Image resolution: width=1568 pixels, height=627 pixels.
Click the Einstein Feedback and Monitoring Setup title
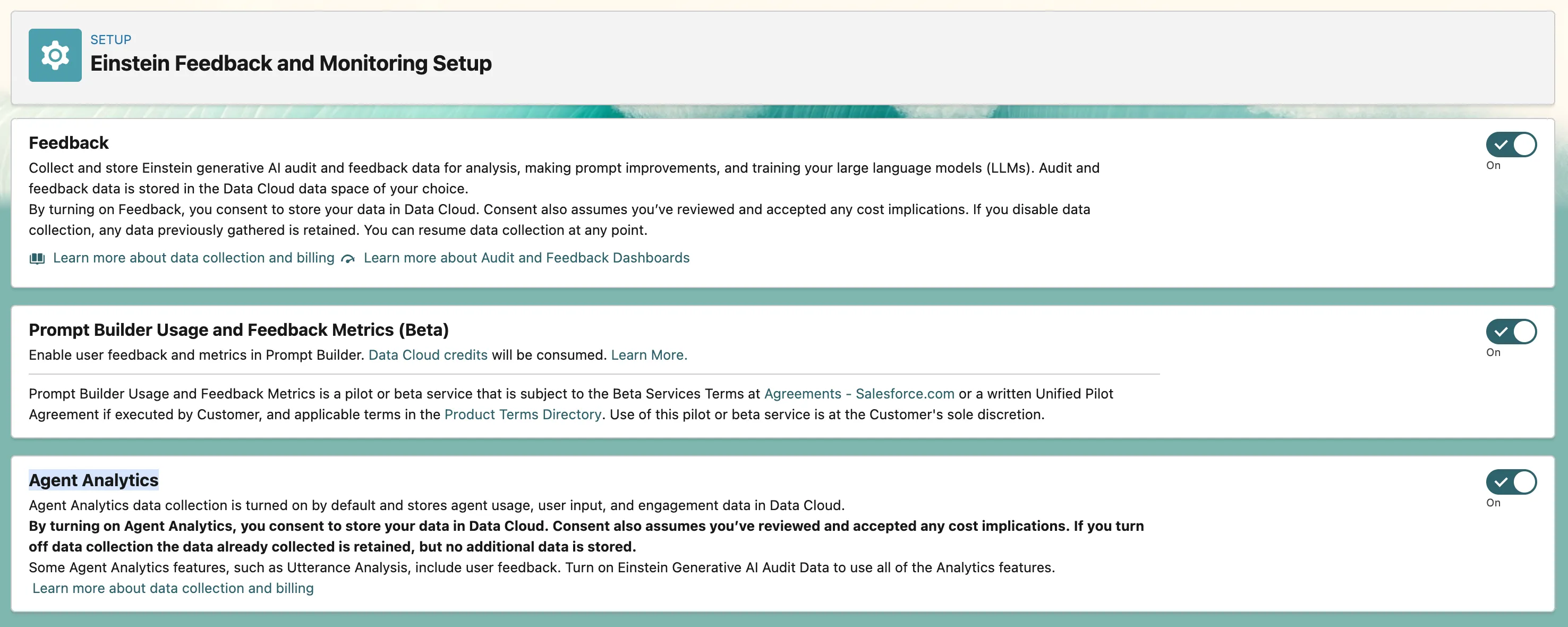(291, 63)
